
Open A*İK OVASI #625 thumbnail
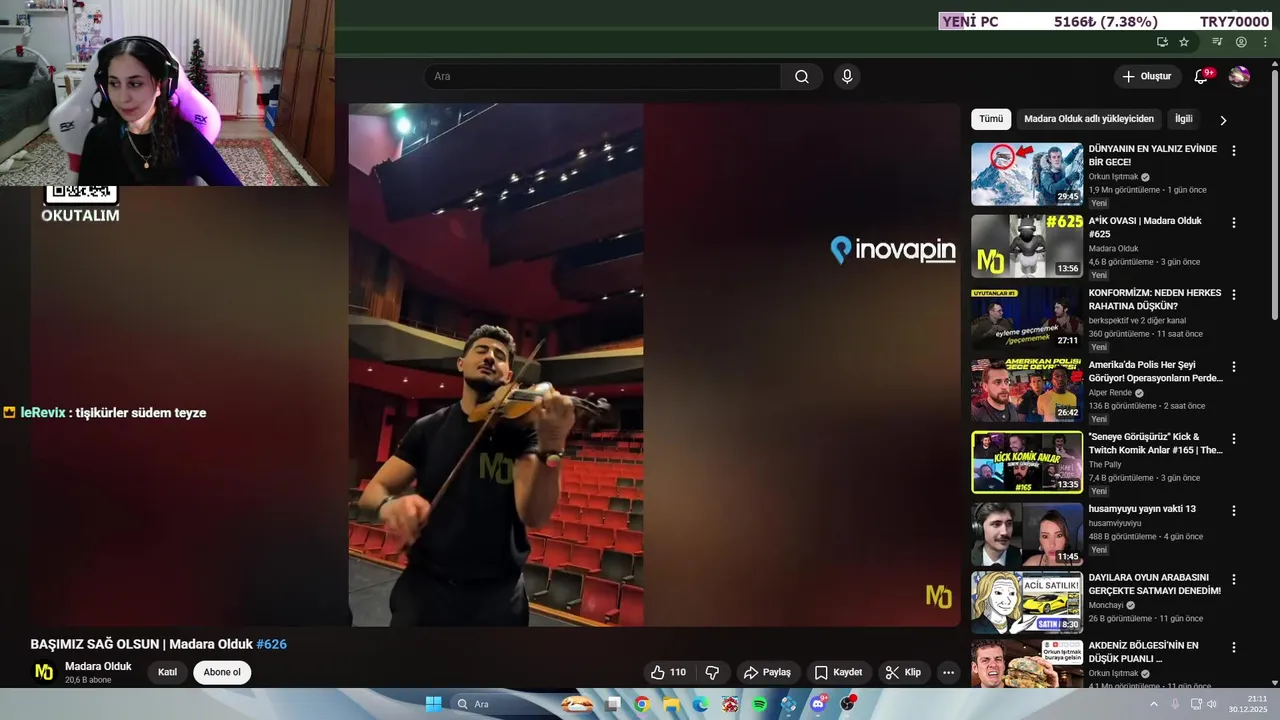tap(1027, 246)
